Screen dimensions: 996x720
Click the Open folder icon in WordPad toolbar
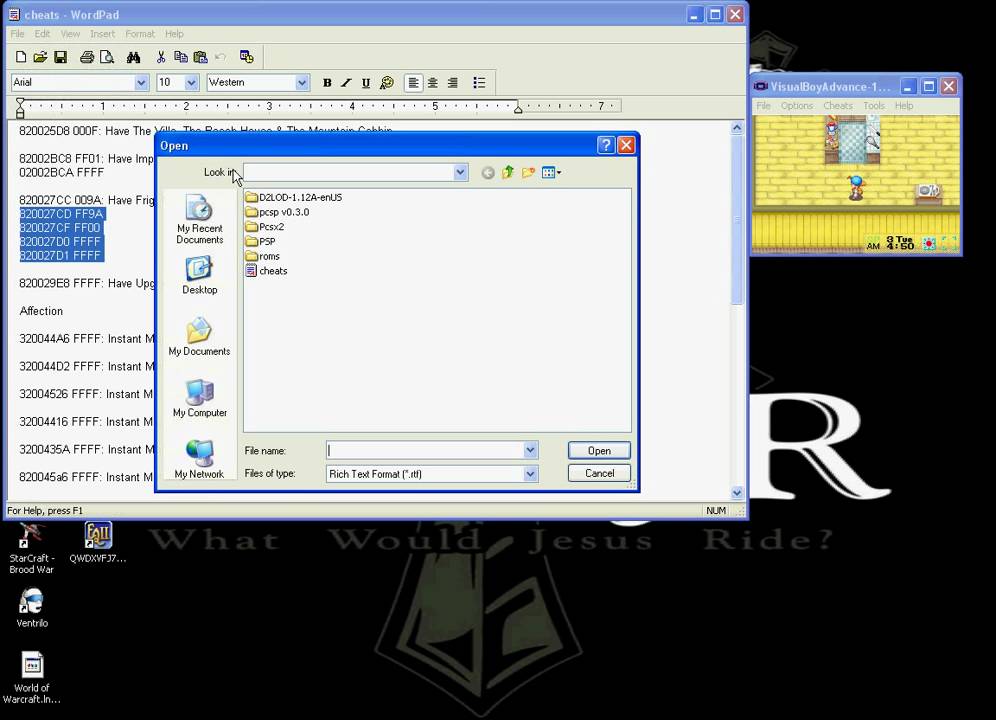[x=40, y=57]
